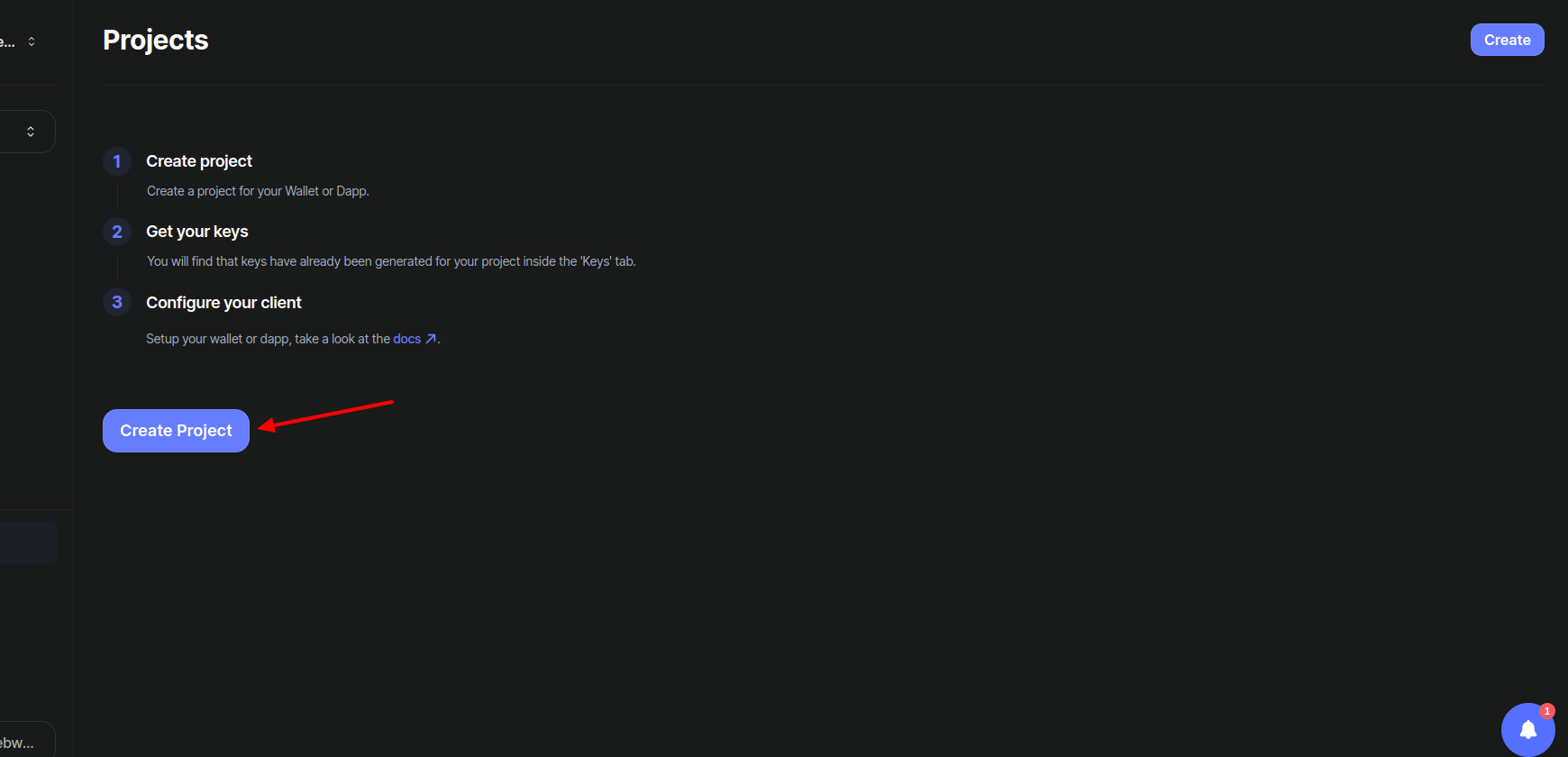Image resolution: width=1568 pixels, height=757 pixels.
Task: Click the red notification count badge
Action: click(x=1546, y=711)
